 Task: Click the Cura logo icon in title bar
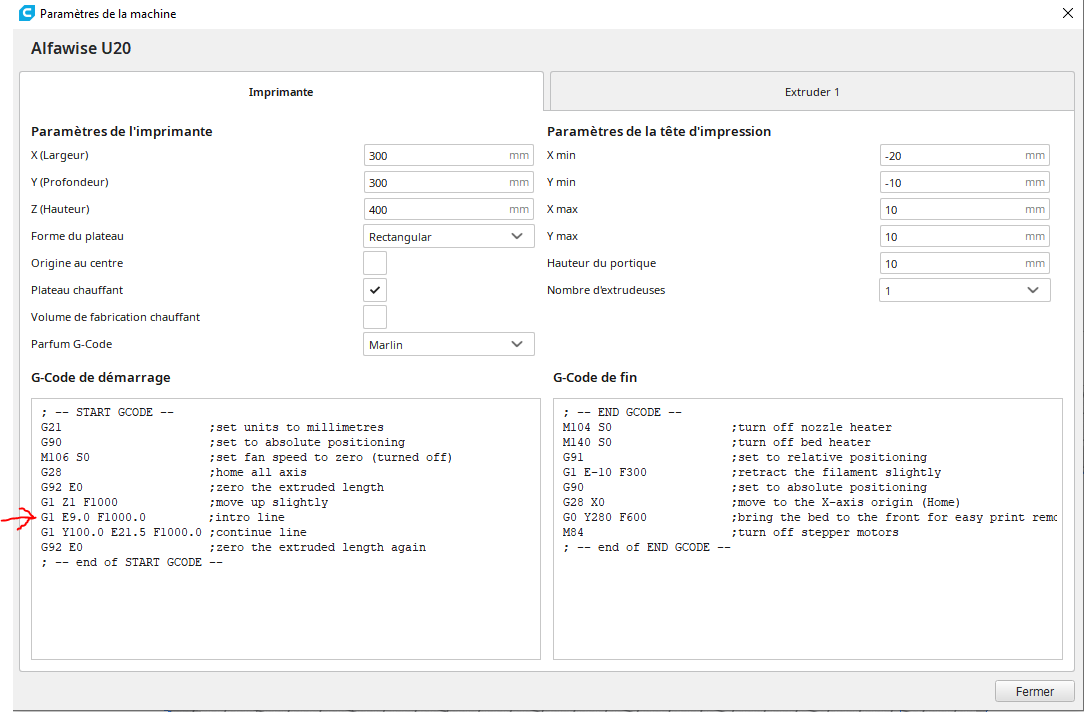[26, 13]
